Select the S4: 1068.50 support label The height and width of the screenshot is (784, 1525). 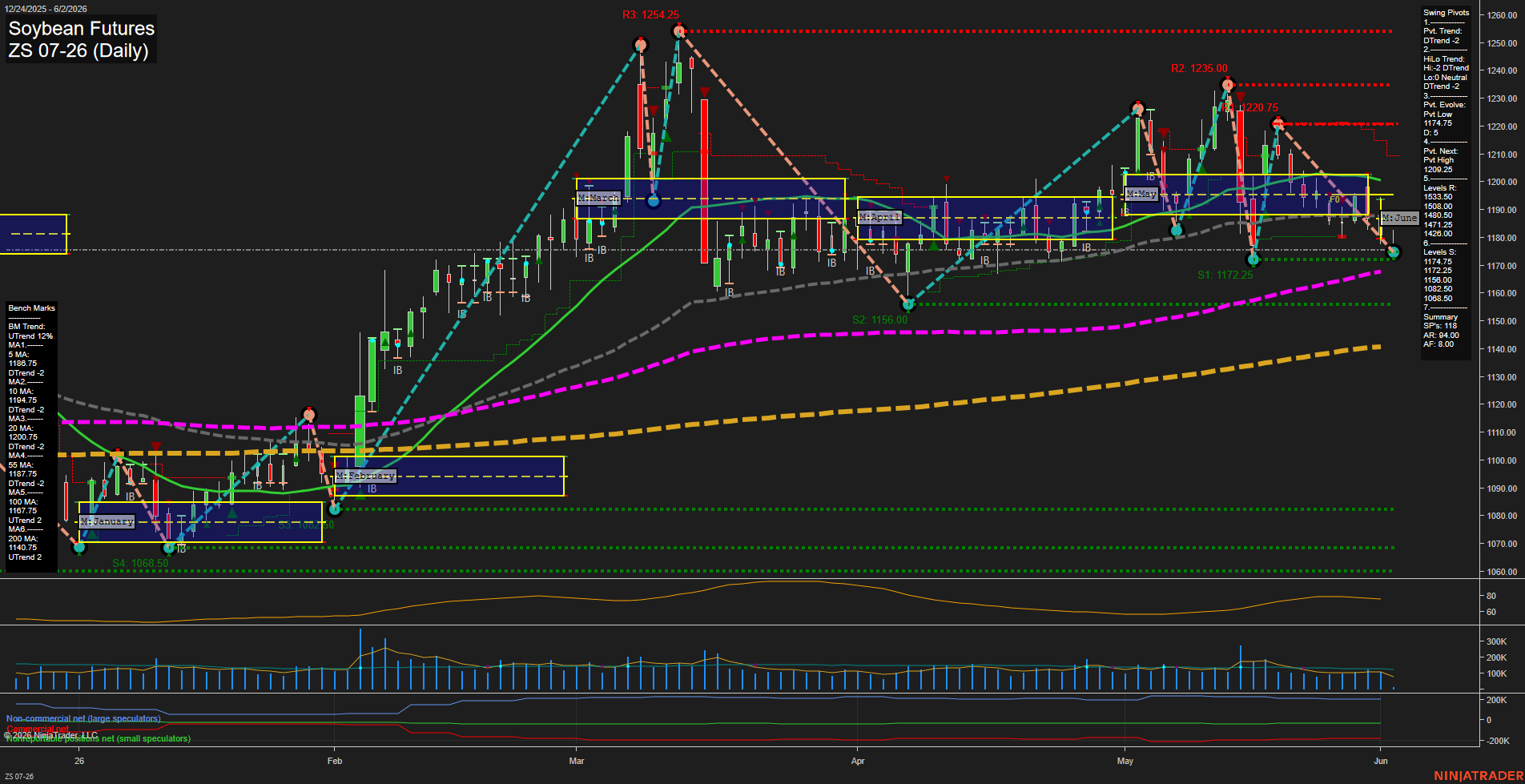140,563
